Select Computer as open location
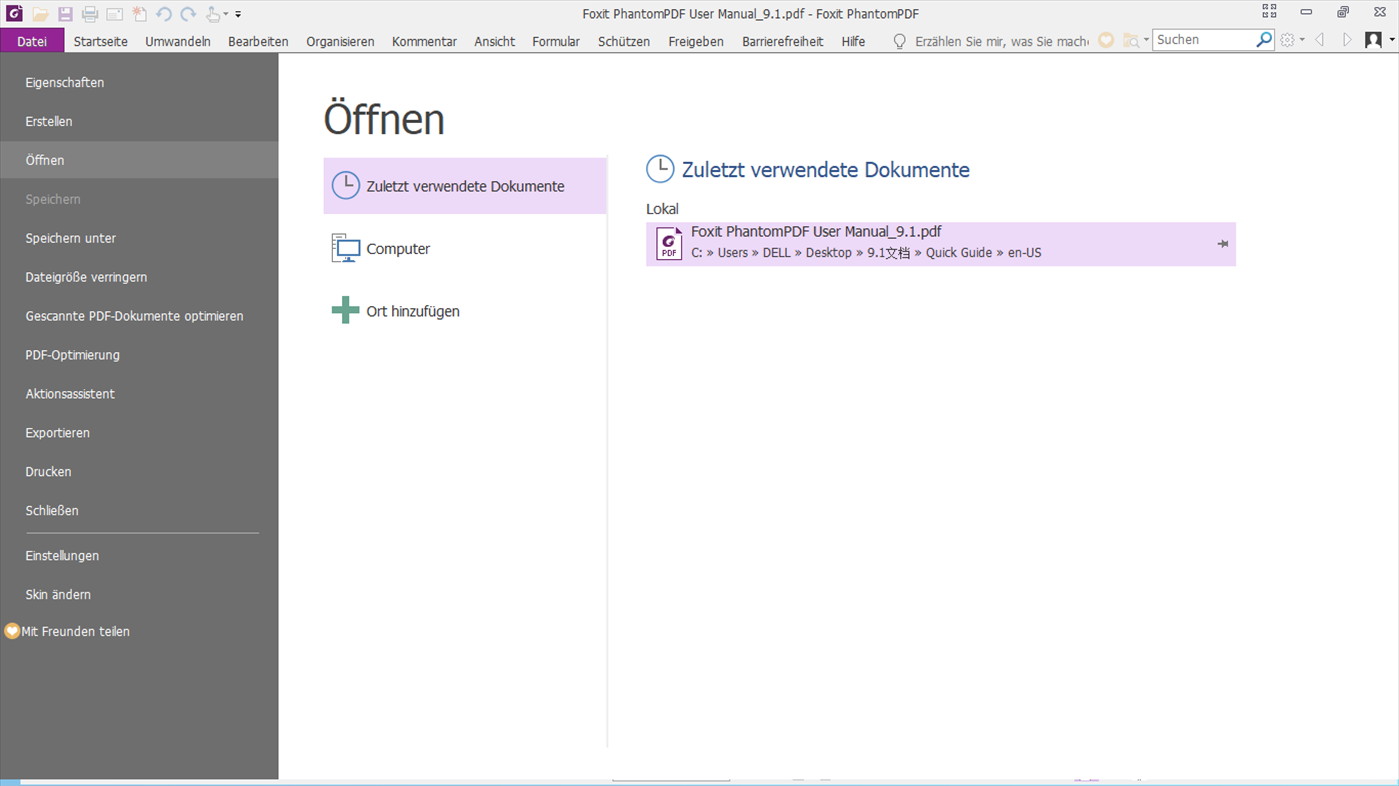 tap(465, 248)
